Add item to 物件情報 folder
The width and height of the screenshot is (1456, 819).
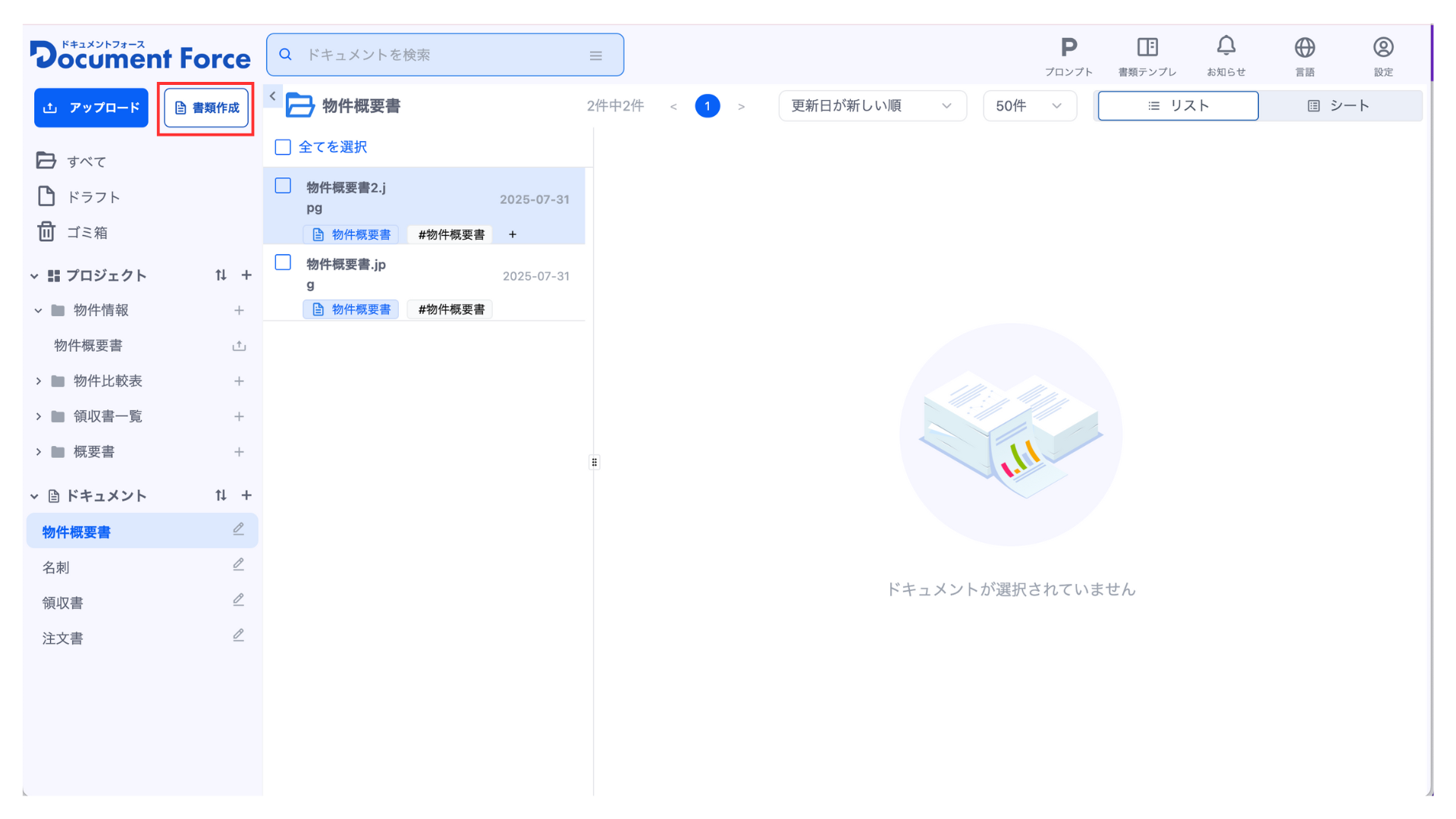tap(239, 310)
